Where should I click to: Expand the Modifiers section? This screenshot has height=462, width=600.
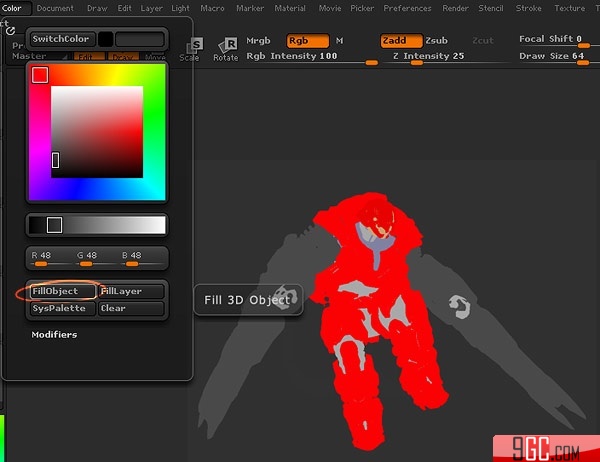coord(54,335)
